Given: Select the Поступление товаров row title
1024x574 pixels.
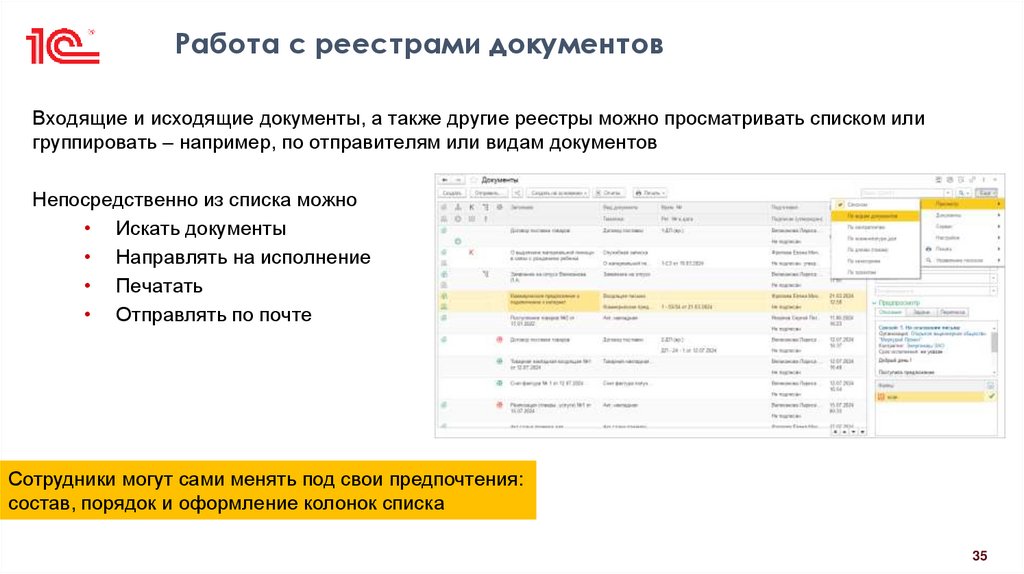Looking at the screenshot, I should pyautogui.click(x=542, y=321).
